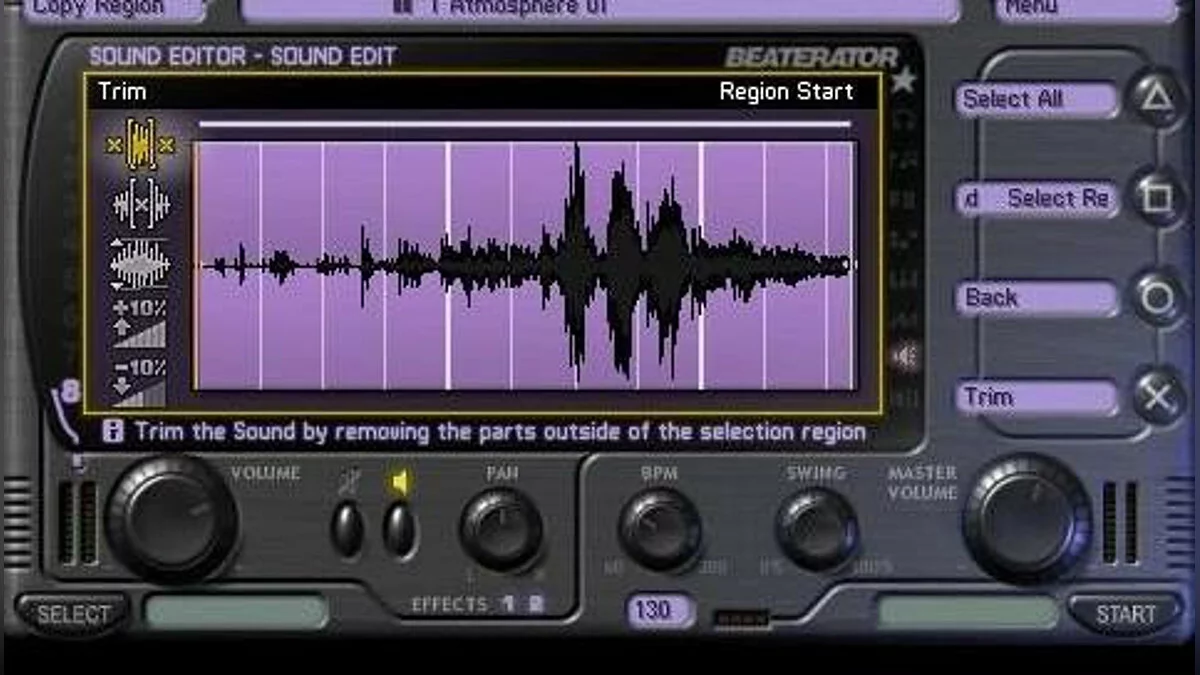Screen dimensions: 1200x675
Task: Click the trim hint text below the waveform
Action: (500, 432)
